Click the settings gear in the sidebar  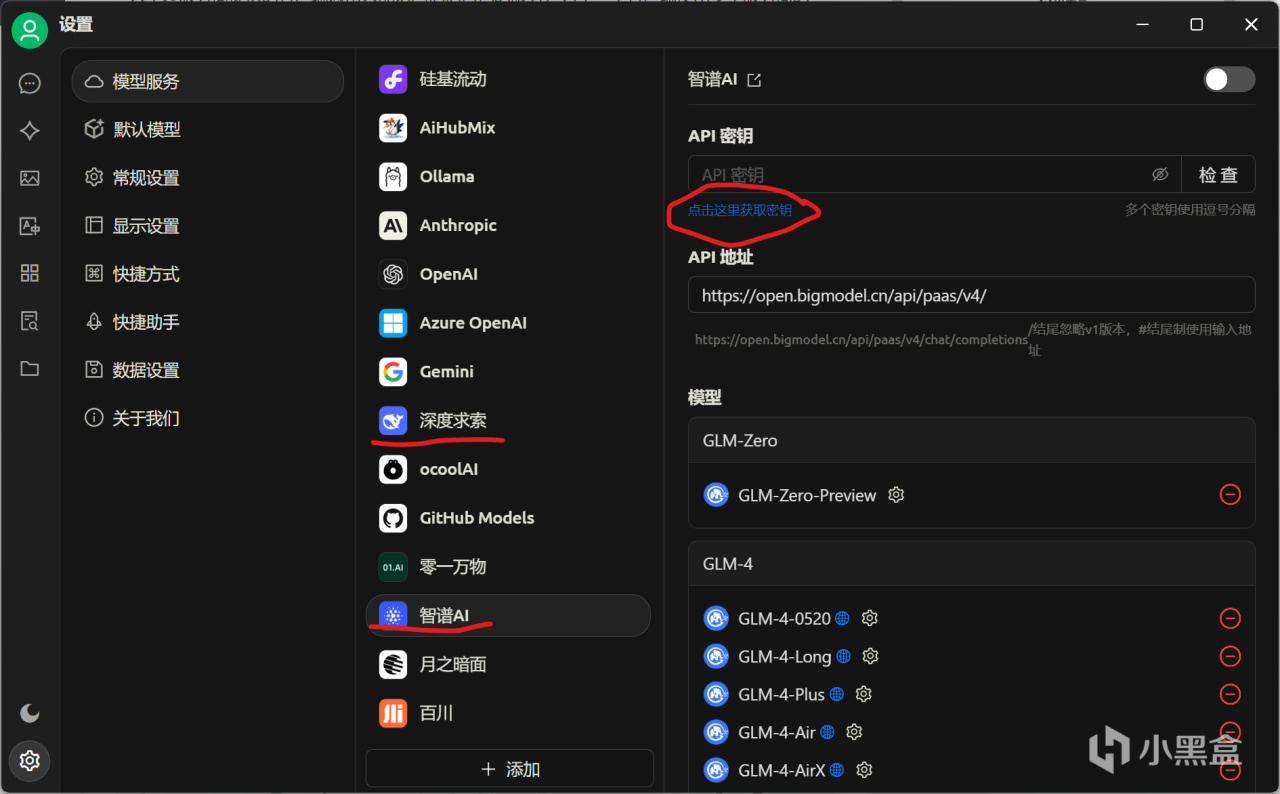pos(30,761)
